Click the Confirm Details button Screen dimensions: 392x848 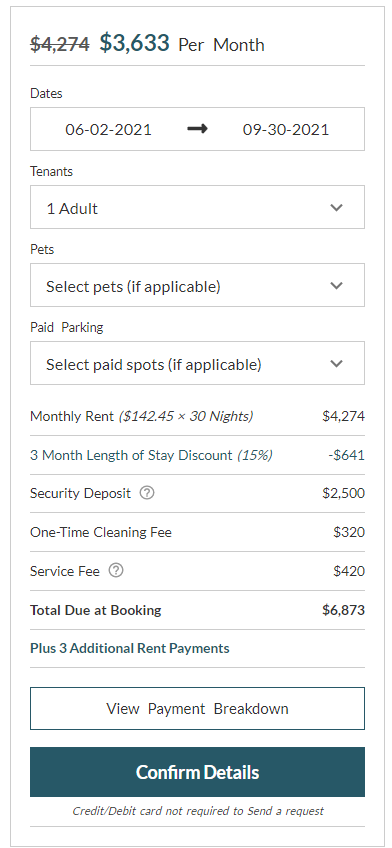(197, 772)
